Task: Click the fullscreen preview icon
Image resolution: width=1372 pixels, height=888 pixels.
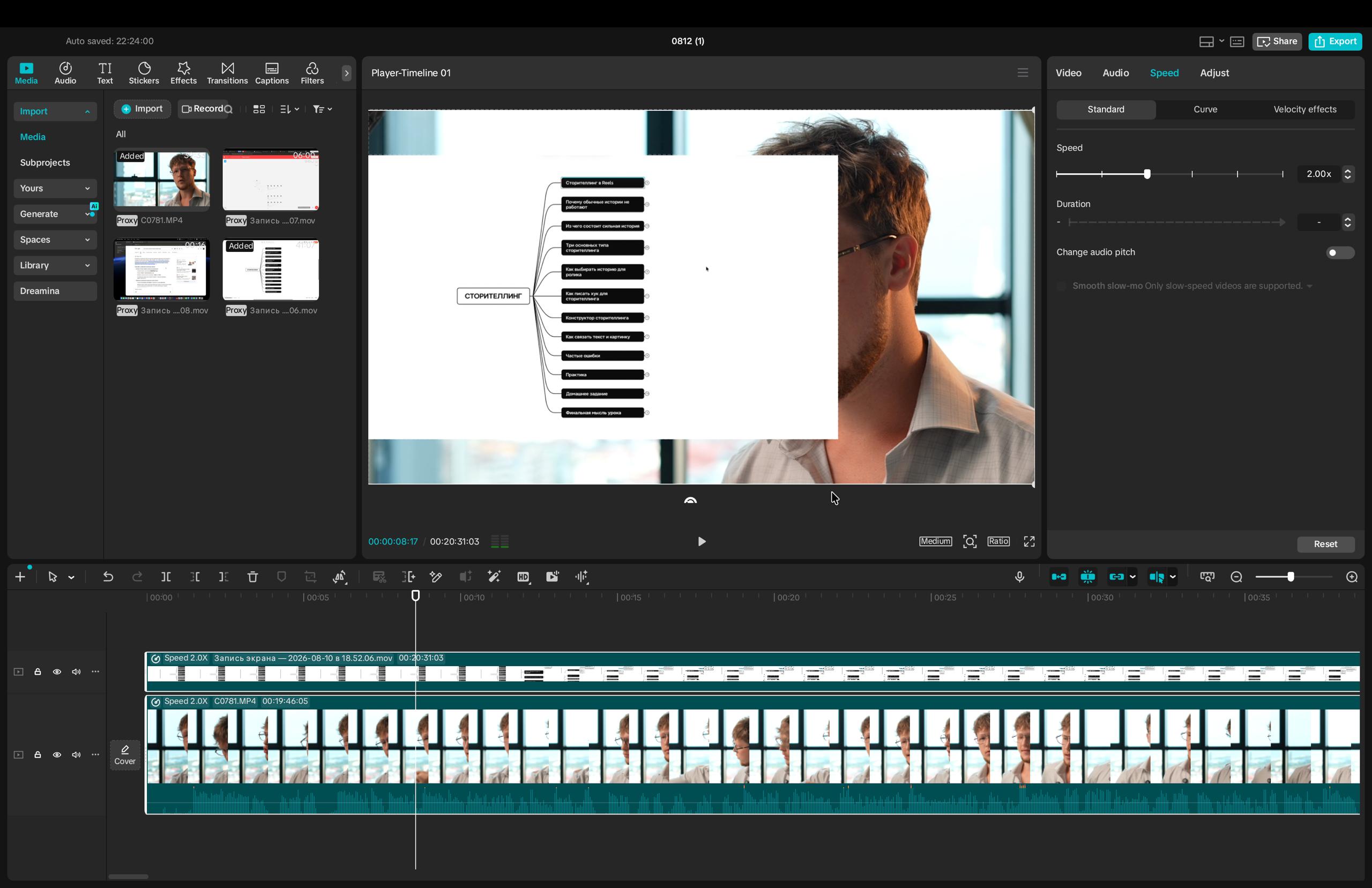Action: (x=1029, y=541)
